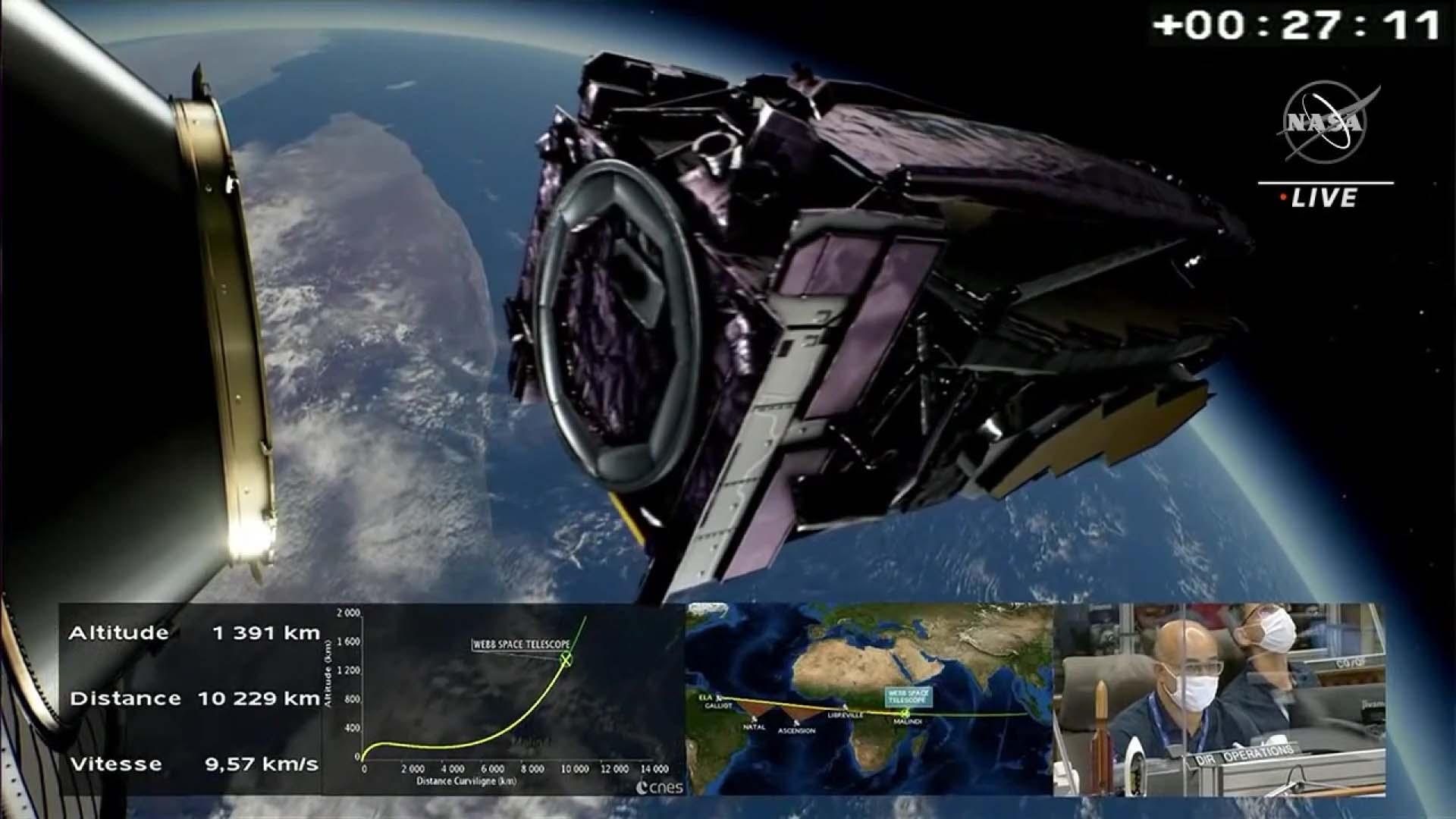
Task: Click the 10 000 tick on distance axis
Action: tap(575, 769)
